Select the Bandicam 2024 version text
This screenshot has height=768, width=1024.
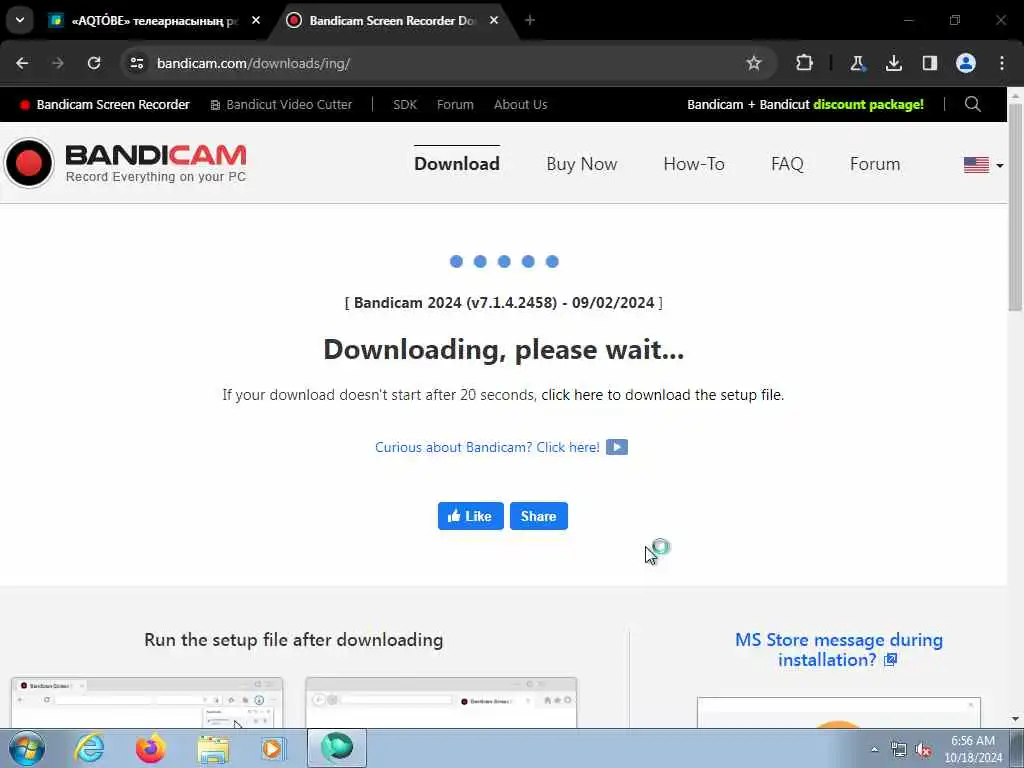504,303
